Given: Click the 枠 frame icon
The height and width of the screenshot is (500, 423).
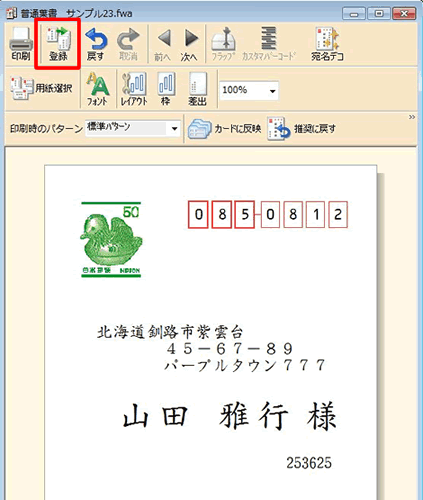Looking at the screenshot, I should [x=166, y=89].
